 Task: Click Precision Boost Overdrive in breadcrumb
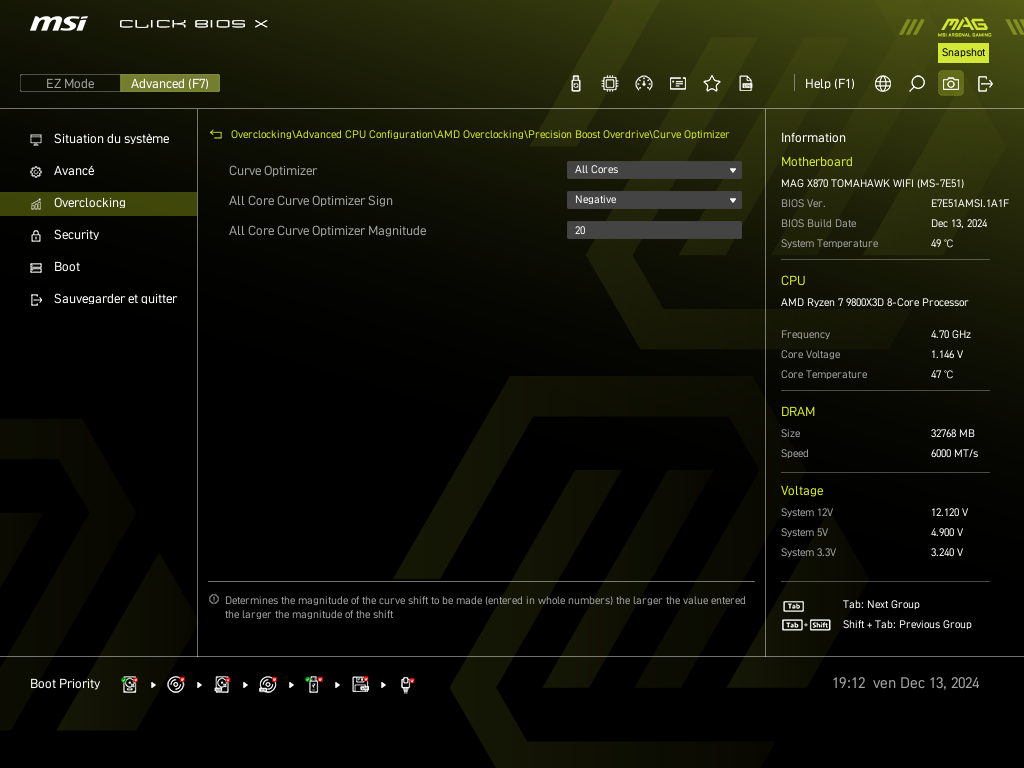(x=588, y=134)
